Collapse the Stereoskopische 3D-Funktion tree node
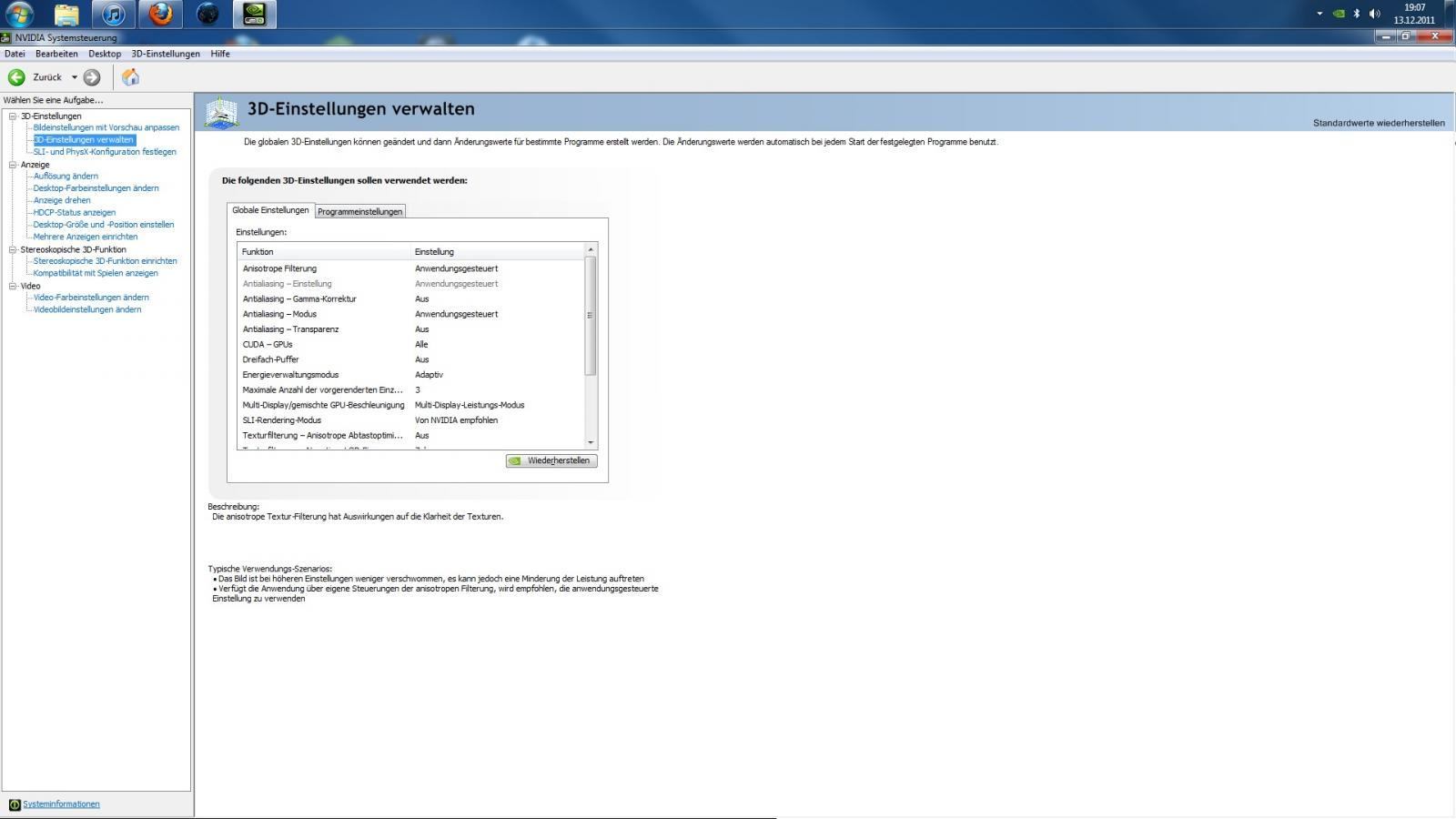1456x819 pixels. (13, 249)
